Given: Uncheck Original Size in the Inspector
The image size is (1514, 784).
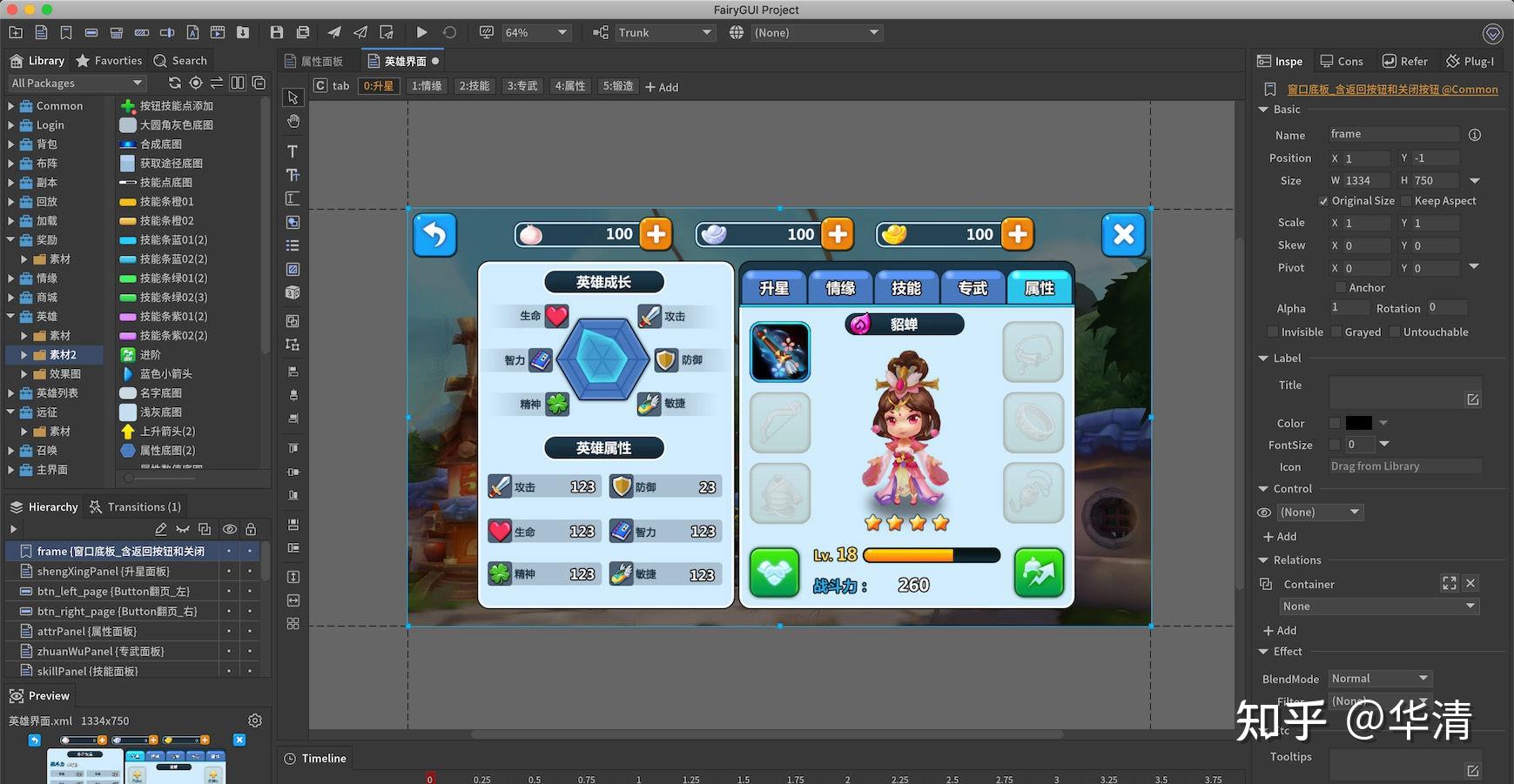Looking at the screenshot, I should (x=1324, y=200).
